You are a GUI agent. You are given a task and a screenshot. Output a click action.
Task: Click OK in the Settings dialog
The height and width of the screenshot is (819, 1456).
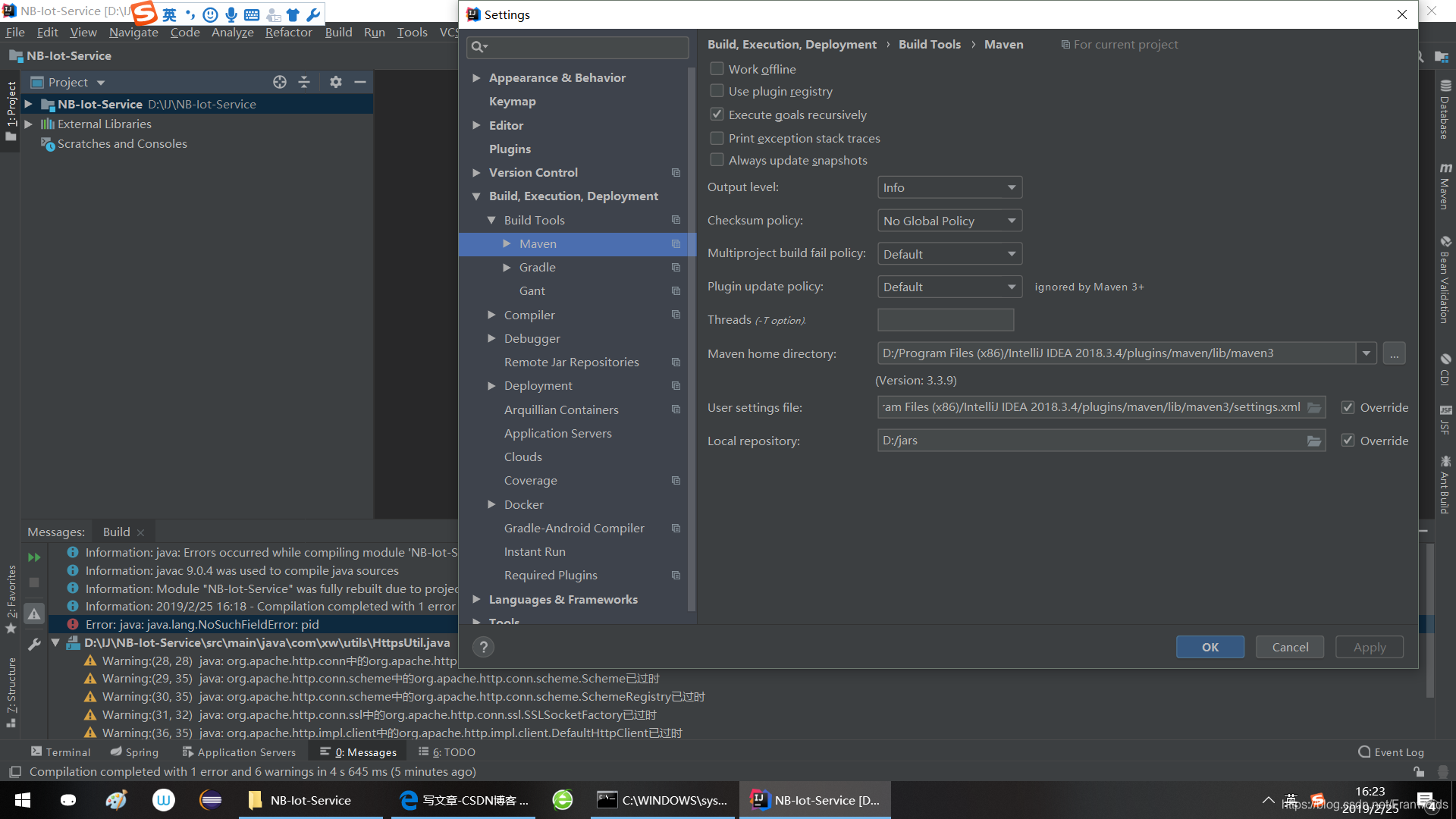coord(1210,647)
